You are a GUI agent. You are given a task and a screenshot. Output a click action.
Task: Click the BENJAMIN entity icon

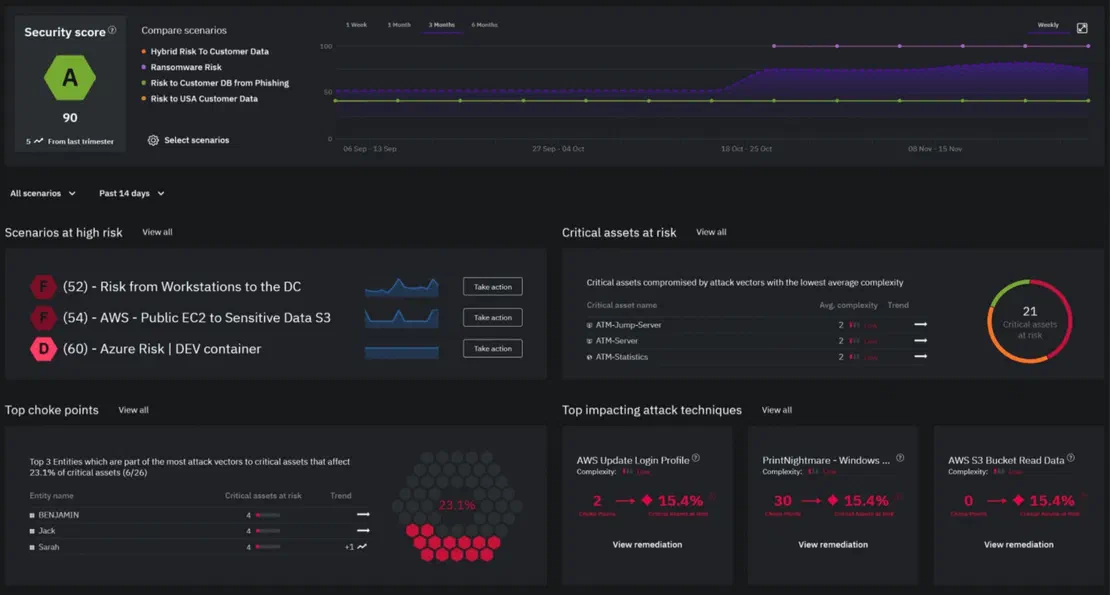tap(32, 515)
